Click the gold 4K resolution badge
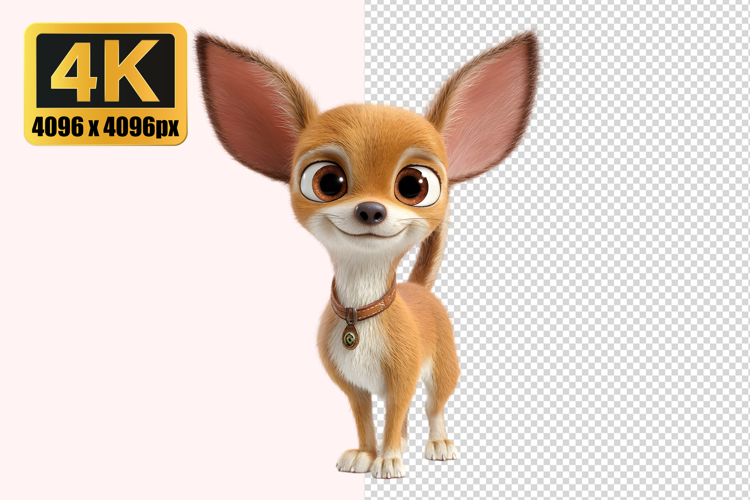Image resolution: width=750 pixels, height=500 pixels. pyautogui.click(x=106, y=84)
